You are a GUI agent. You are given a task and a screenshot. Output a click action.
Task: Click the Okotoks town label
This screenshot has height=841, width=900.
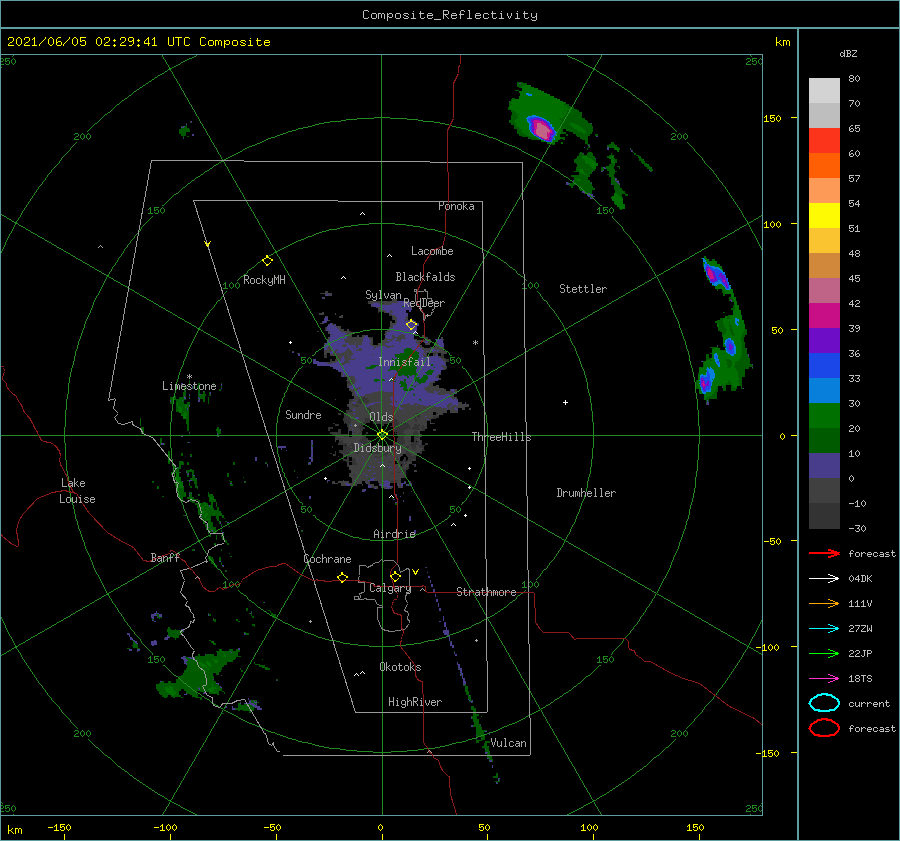tap(400, 668)
